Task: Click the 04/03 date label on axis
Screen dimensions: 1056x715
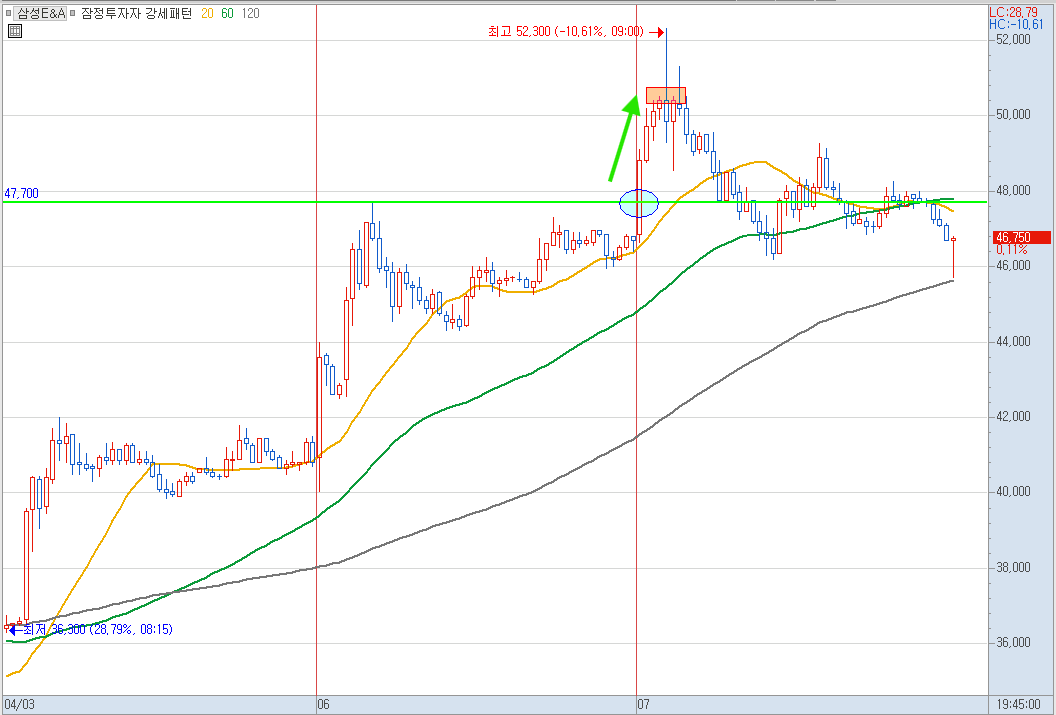Action: click(19, 705)
